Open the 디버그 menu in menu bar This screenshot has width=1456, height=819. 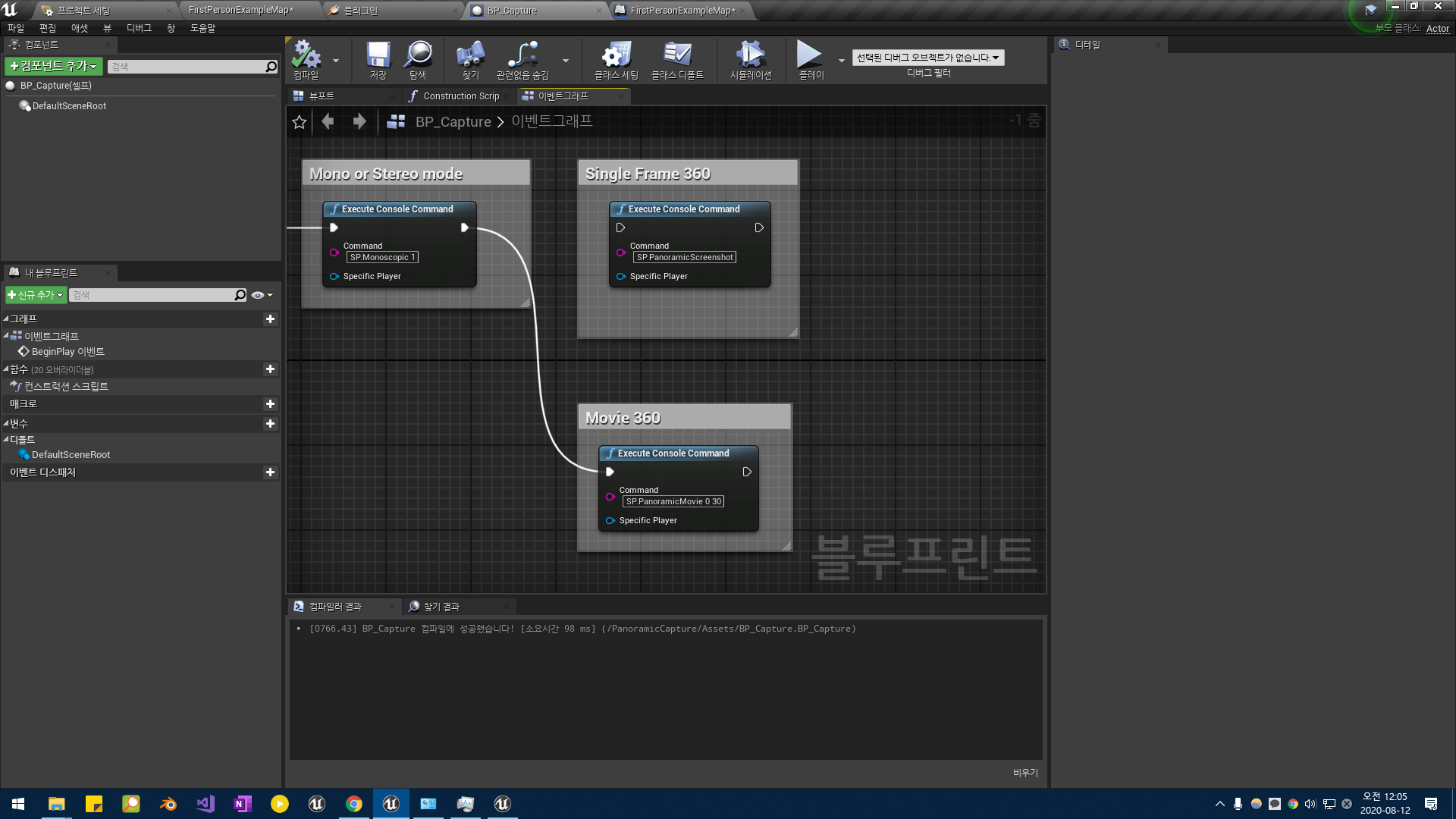(x=139, y=28)
